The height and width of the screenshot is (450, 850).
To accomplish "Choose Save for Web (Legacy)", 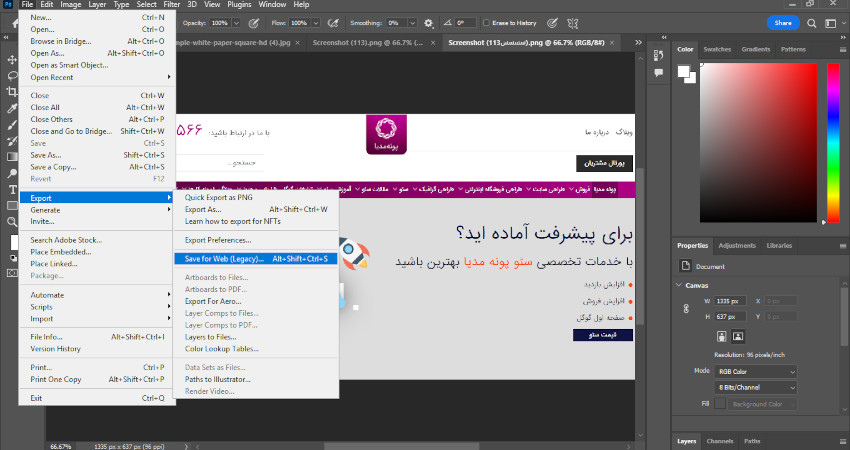I will point(256,259).
